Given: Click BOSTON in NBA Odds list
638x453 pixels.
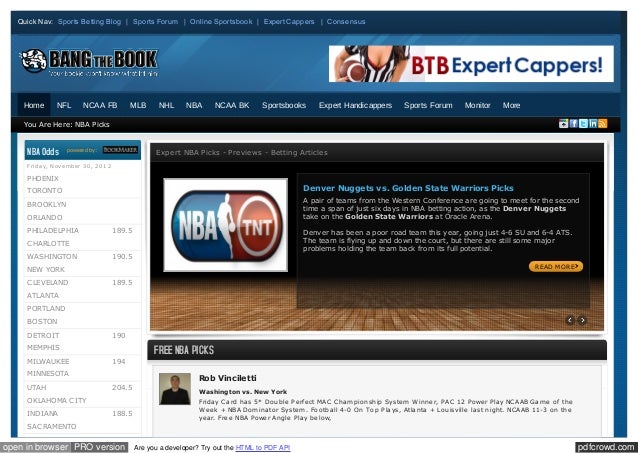Looking at the screenshot, I should coord(42,322).
